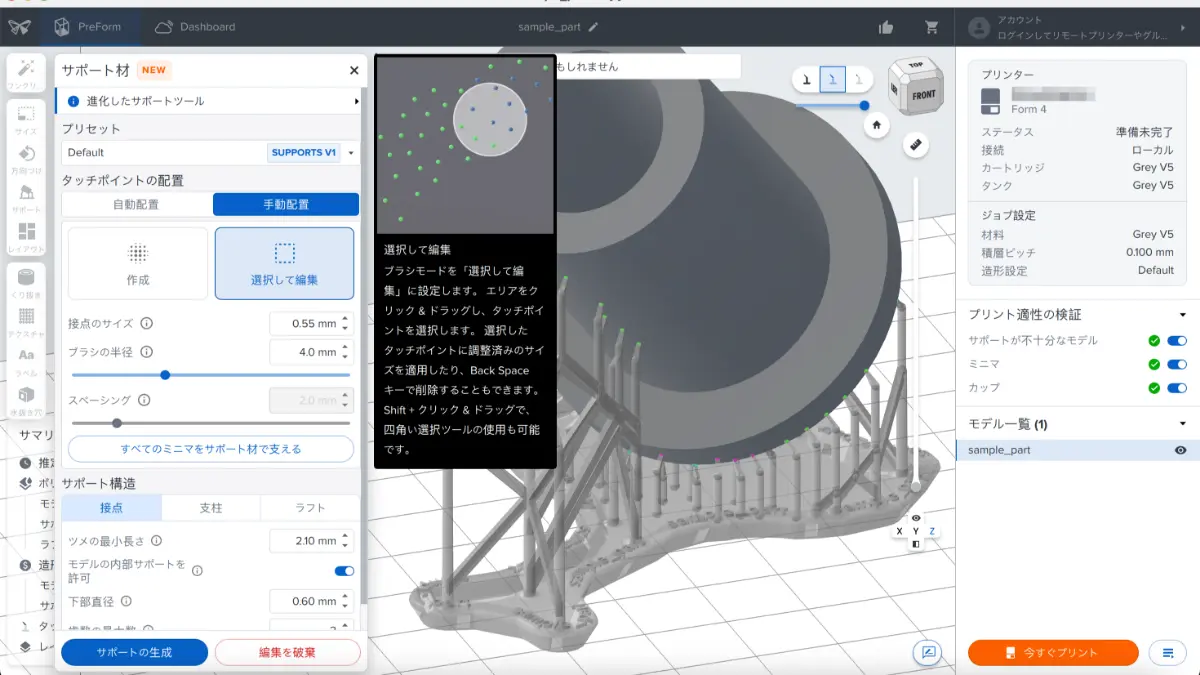
Task: Click the 今すぐプリント button
Action: 1052,652
